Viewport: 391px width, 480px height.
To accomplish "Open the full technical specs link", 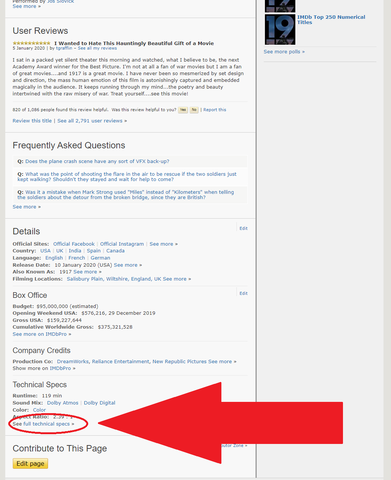I will pos(47,424).
